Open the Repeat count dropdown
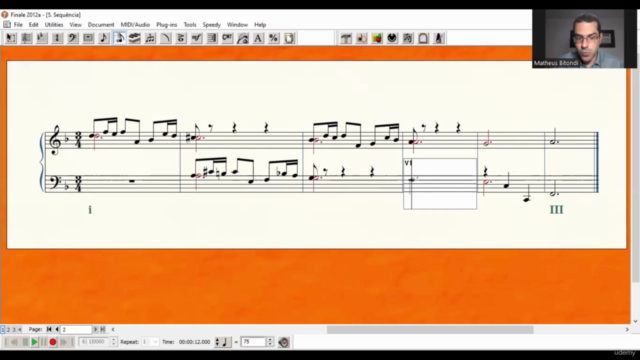640x360 pixels. 155,342
